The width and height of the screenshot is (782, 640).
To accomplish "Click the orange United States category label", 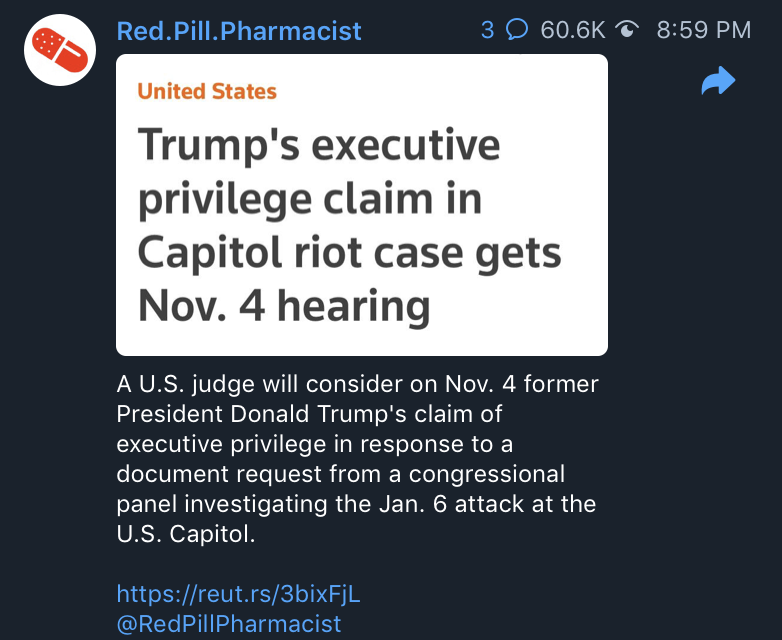I will pyautogui.click(x=207, y=91).
